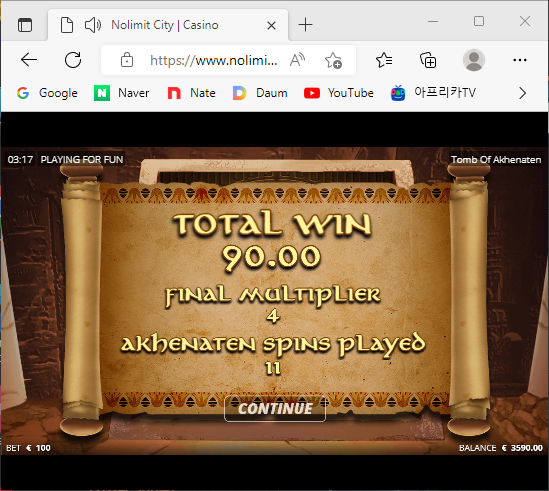Close the Nolimit City Casino tab
The image size is (549, 491).
(x=271, y=26)
